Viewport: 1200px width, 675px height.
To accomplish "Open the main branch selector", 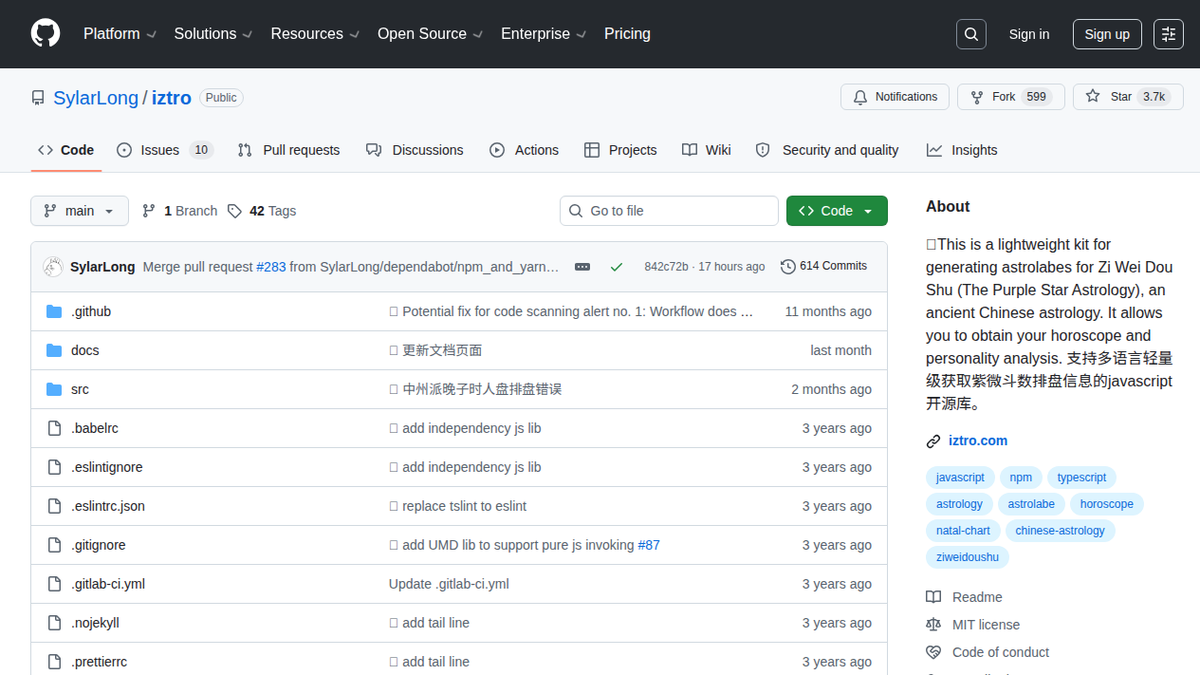I will click(x=80, y=211).
